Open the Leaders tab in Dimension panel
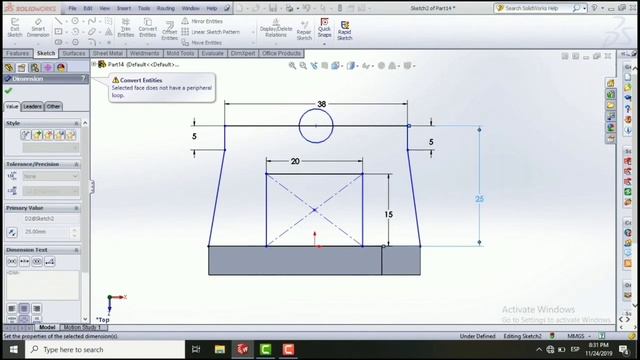Screen dimensions: 640x360 [32, 107]
